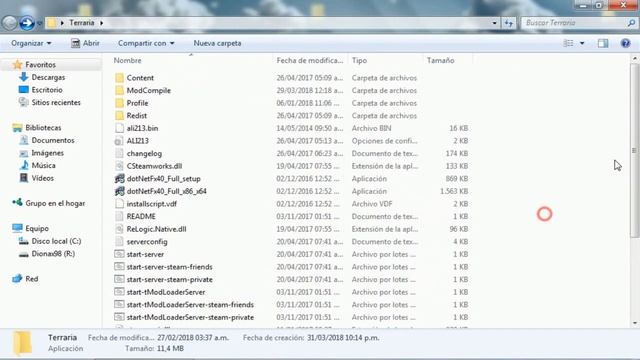This screenshot has width=640, height=360.
Task: Select the Content folder icon
Action: (119, 78)
